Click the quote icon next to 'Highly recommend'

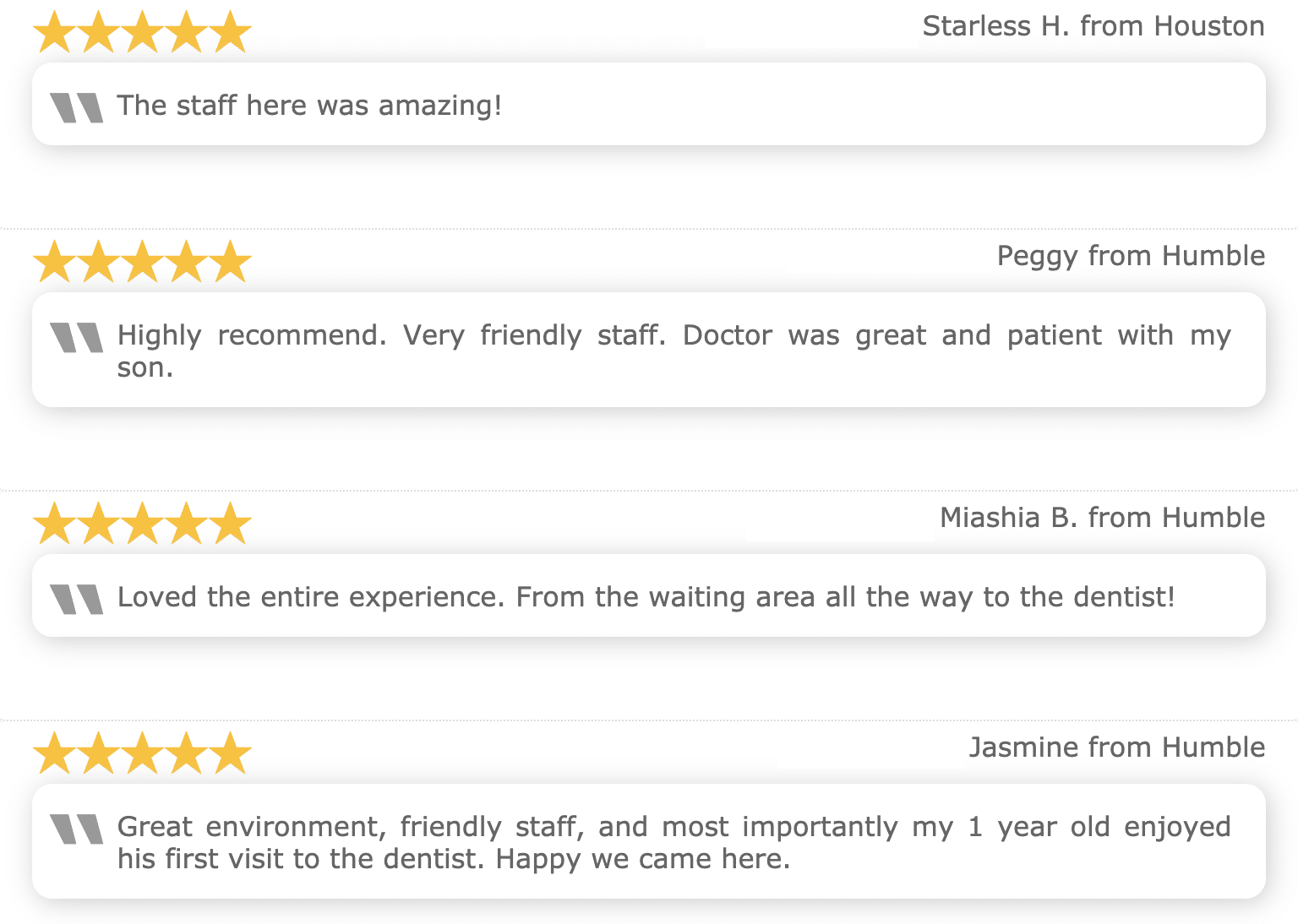click(x=76, y=337)
